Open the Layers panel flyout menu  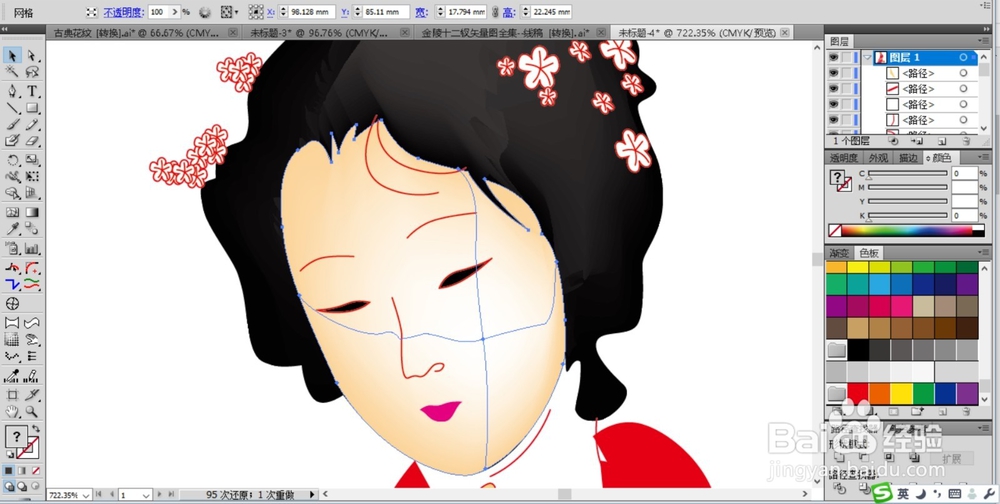[985, 41]
